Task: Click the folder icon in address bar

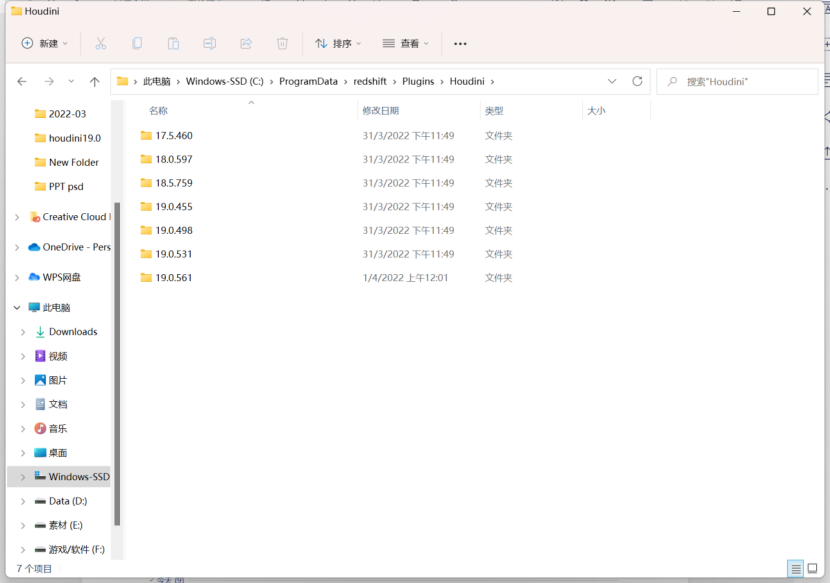Action: [x=122, y=81]
